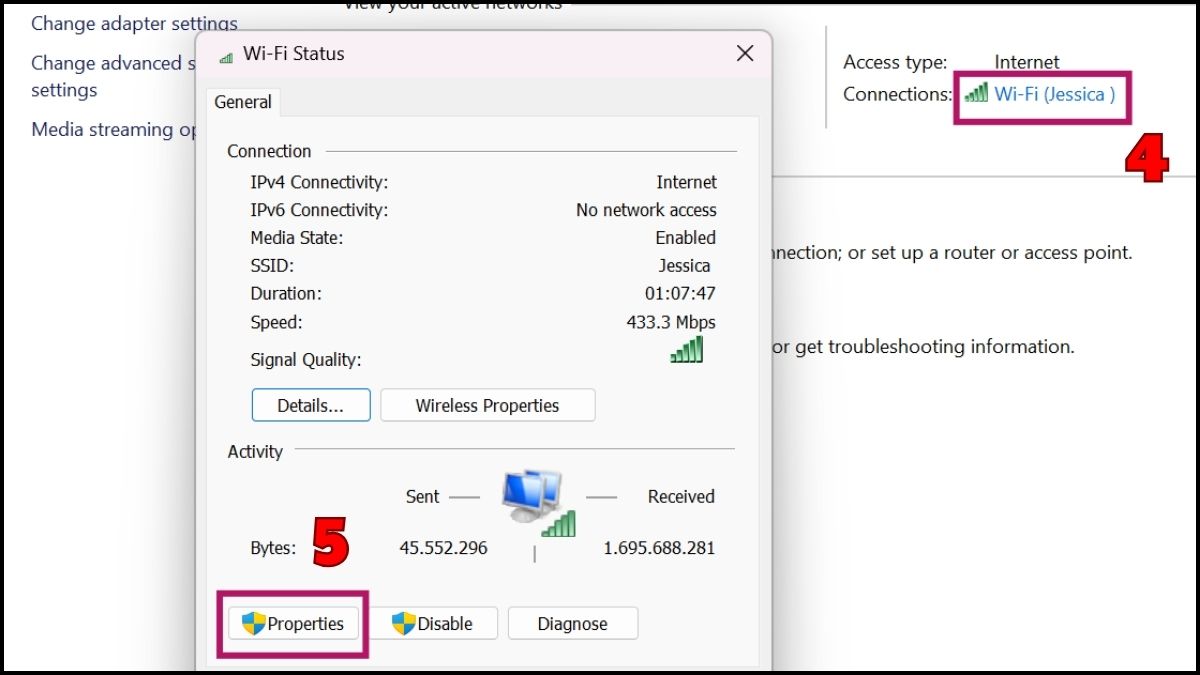Click the Speed value 433.3 Mbps
Screen dimensions: 1200x675
pyautogui.click(x=670, y=322)
